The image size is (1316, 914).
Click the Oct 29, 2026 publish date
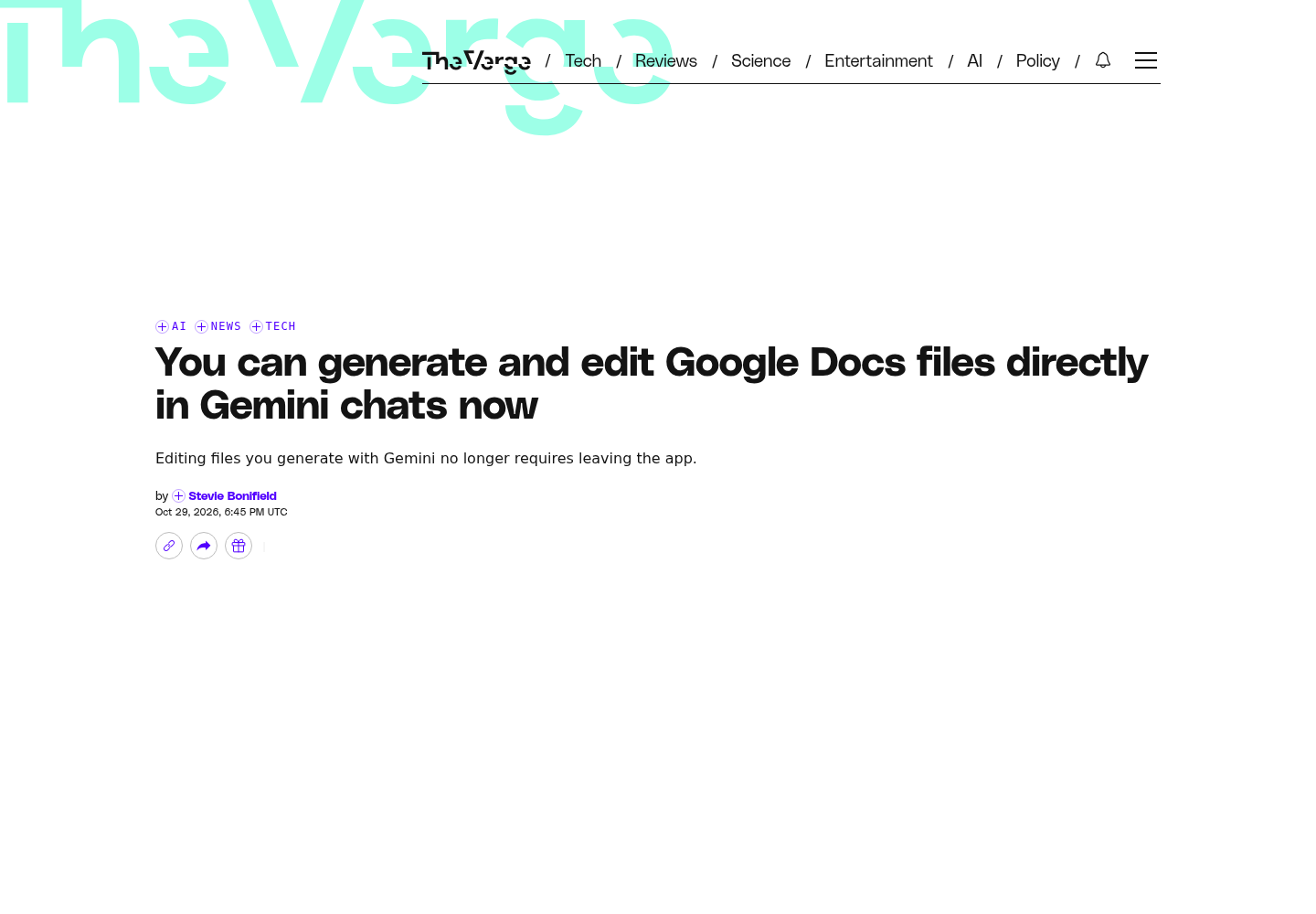[x=221, y=512]
